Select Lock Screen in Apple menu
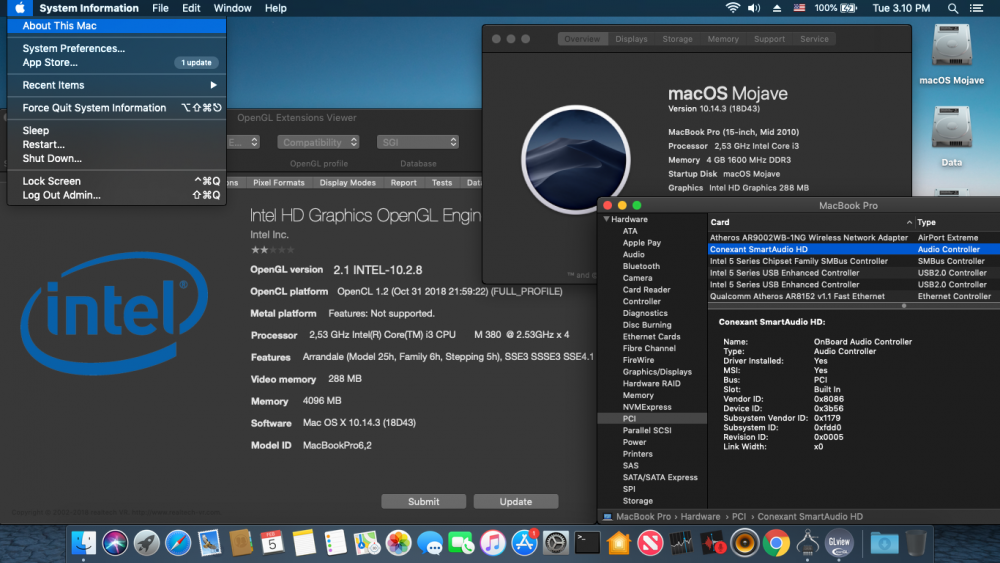 tap(116, 181)
